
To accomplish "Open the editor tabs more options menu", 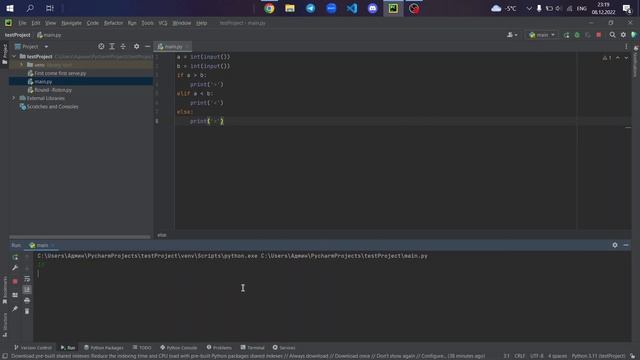I will click(626, 47).
